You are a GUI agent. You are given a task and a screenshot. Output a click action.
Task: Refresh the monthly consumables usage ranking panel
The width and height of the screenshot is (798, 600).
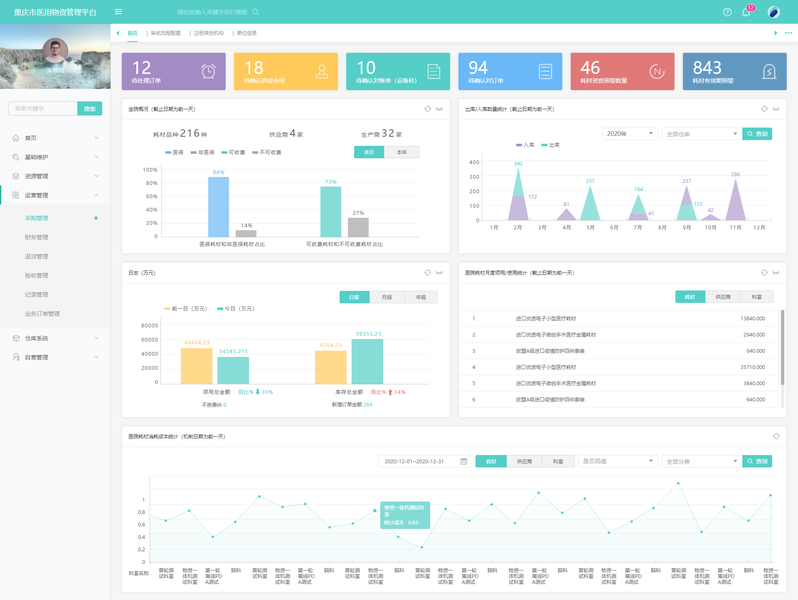[x=764, y=273]
